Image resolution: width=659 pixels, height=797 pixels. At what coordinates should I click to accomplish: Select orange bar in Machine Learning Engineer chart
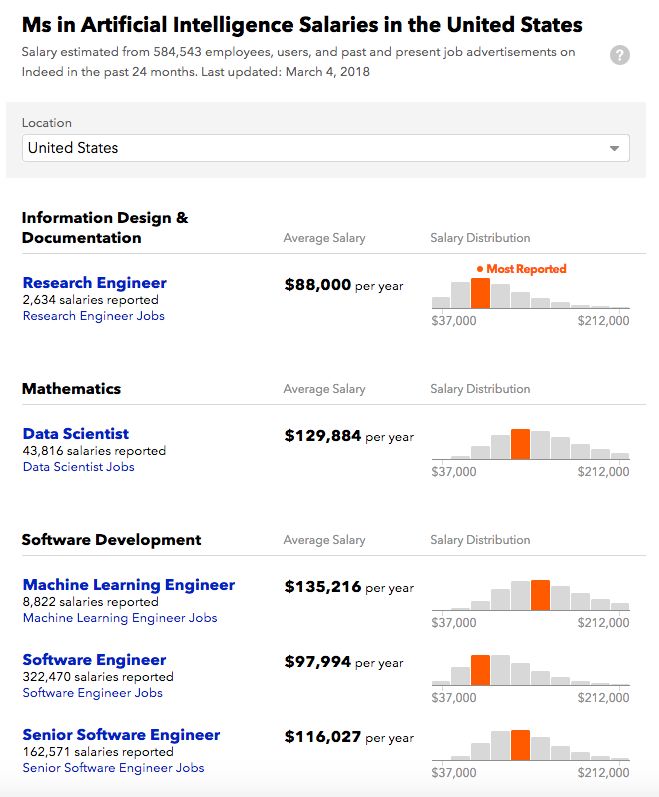(540, 595)
